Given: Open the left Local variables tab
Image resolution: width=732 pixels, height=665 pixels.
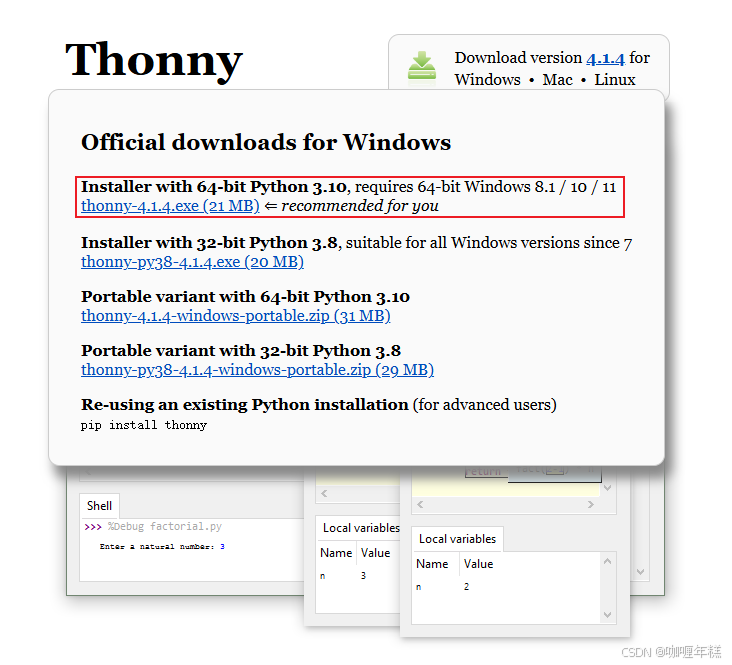Looking at the screenshot, I should [x=361, y=528].
